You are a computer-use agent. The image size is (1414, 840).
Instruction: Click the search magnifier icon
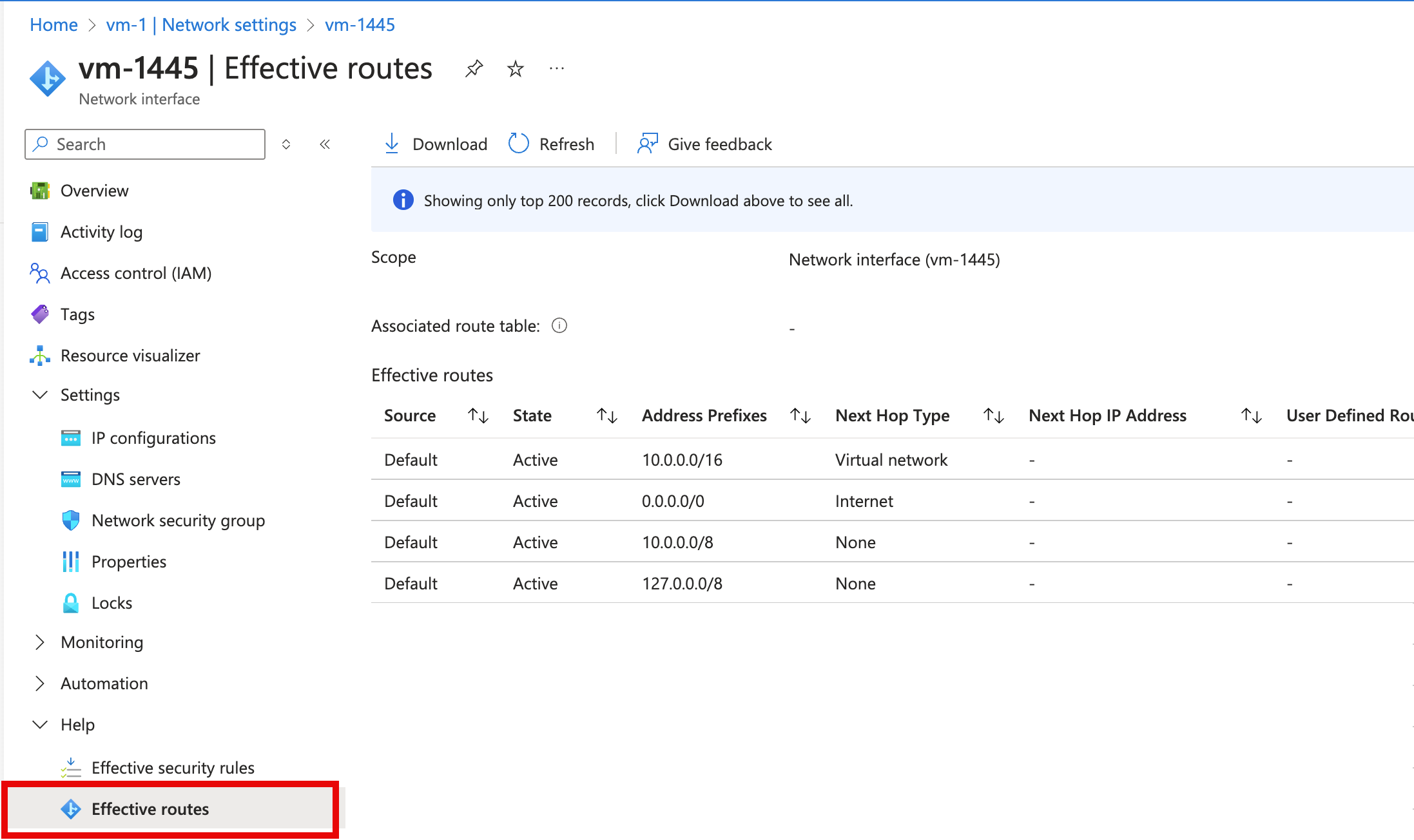tap(41, 144)
